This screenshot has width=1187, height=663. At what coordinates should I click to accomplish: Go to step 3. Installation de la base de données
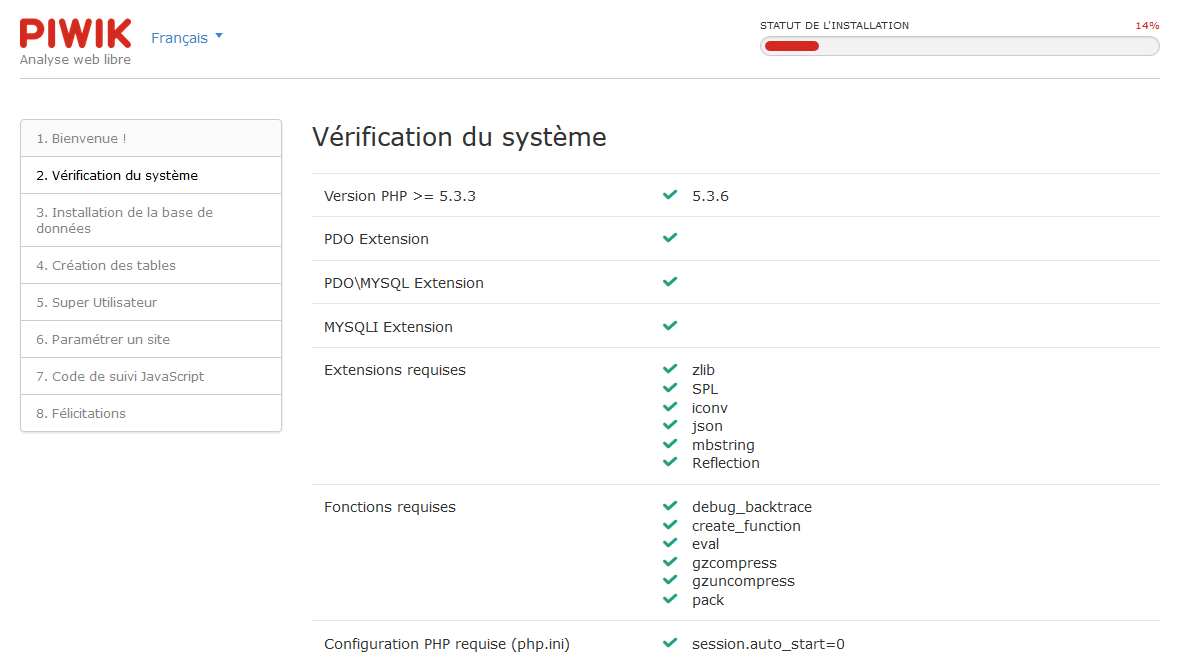pos(151,220)
